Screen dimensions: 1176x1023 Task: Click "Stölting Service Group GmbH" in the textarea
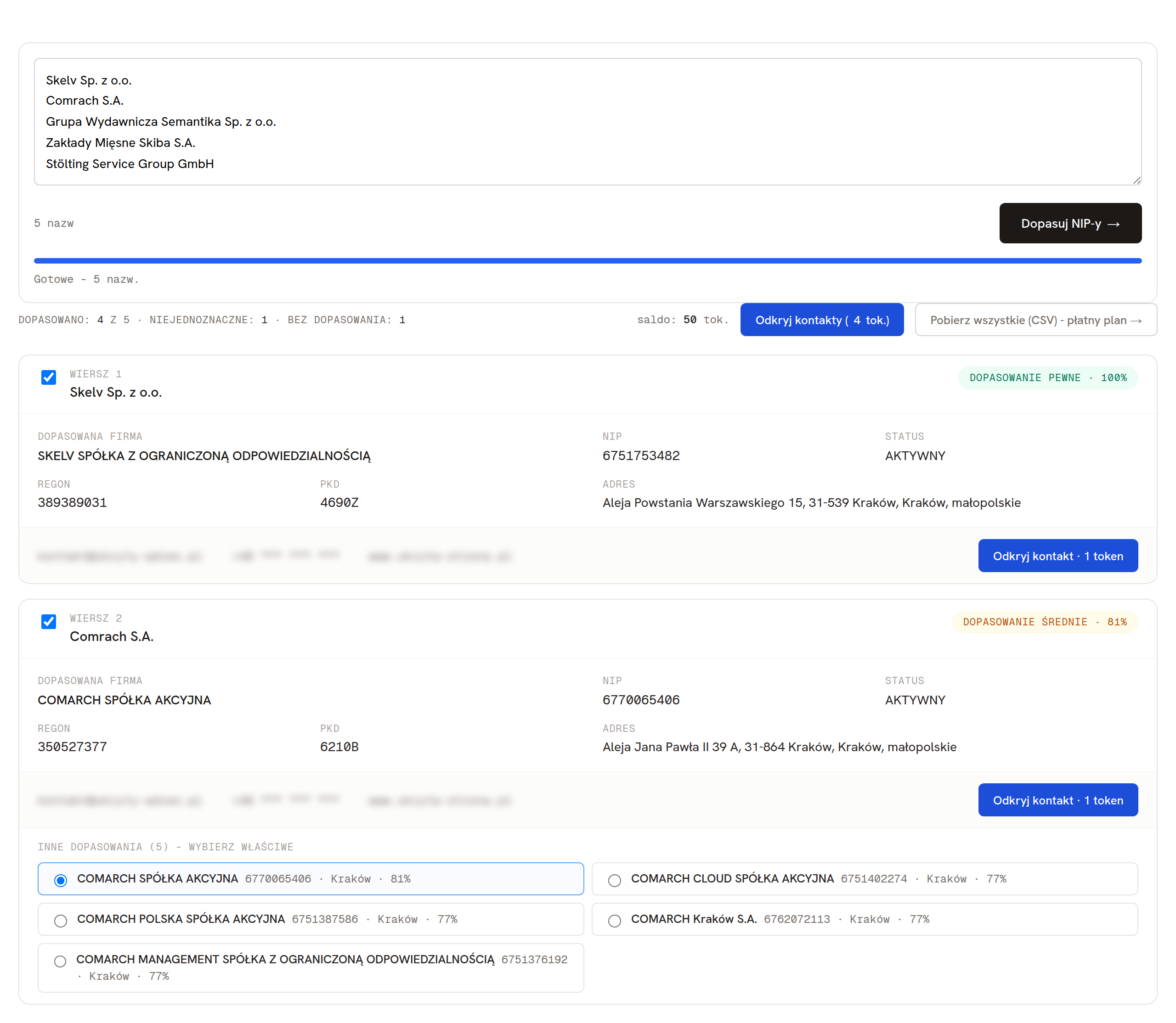[130, 164]
